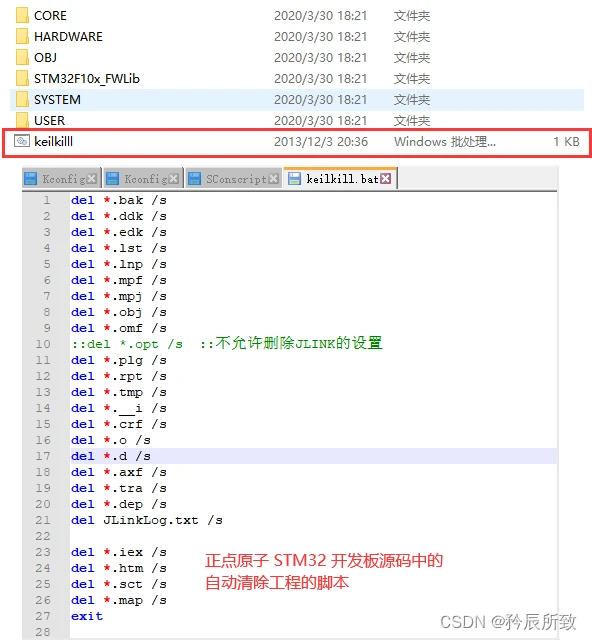The width and height of the screenshot is (592, 640).
Task: Select the keilkill.bat tab
Action: [340, 179]
